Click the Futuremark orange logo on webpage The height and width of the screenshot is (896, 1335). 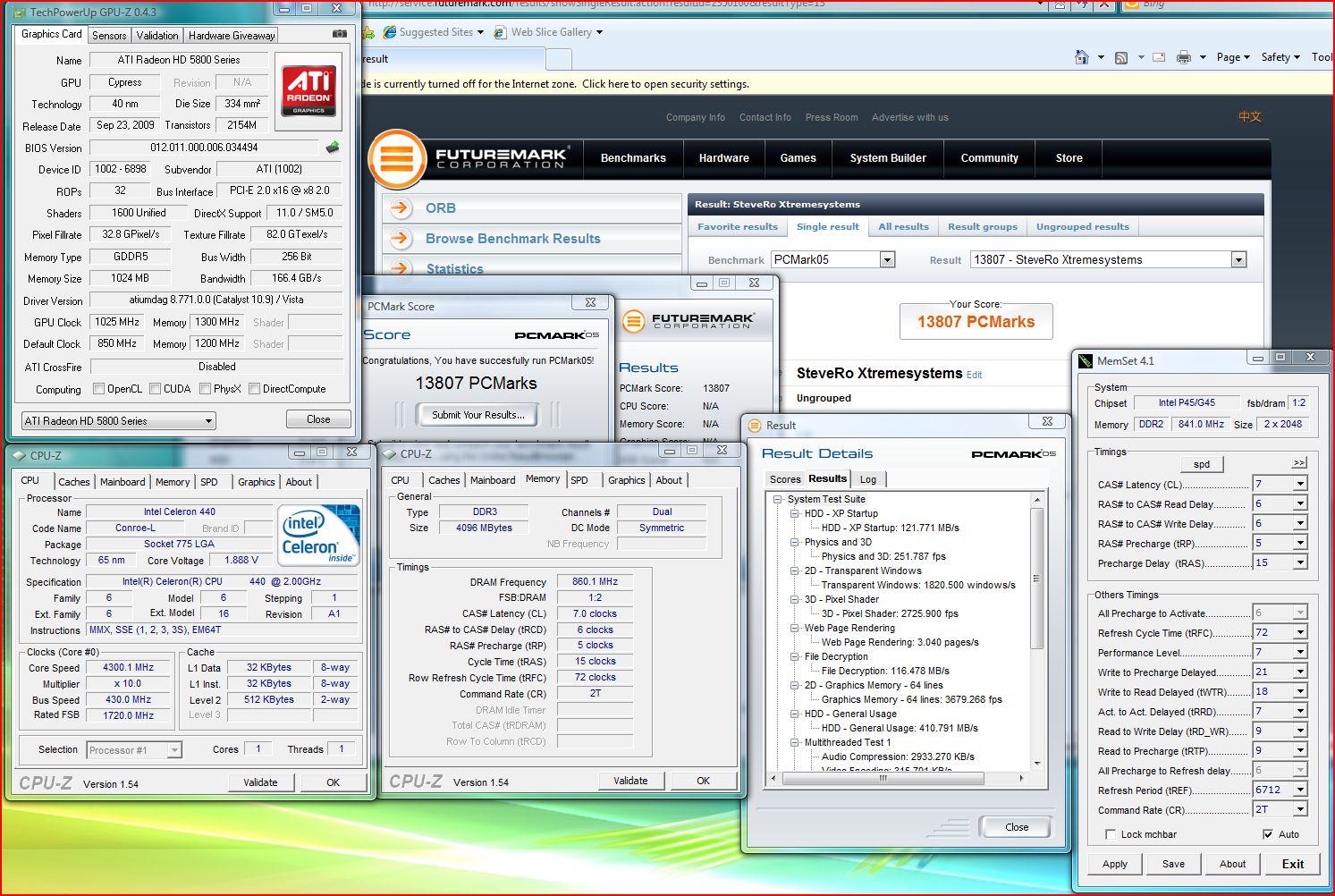(x=397, y=159)
